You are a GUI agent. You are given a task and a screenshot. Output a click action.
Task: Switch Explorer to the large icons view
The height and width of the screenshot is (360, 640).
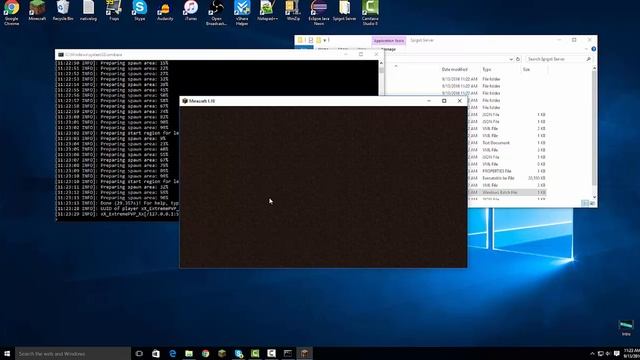pos(592,203)
